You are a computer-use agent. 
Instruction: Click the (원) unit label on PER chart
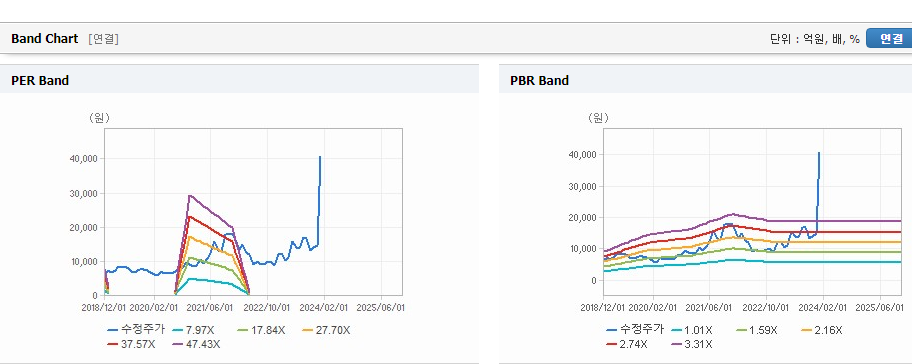point(99,118)
